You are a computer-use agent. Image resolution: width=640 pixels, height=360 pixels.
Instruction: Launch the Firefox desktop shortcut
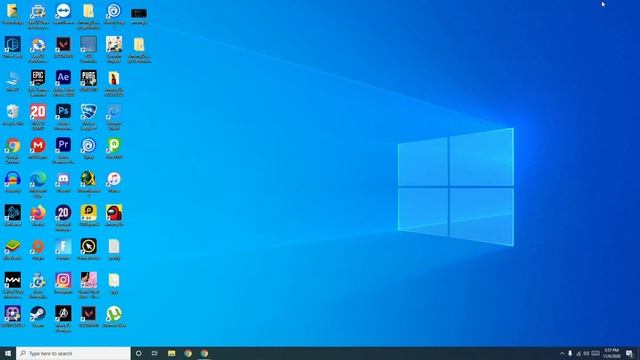pyautogui.click(x=38, y=213)
